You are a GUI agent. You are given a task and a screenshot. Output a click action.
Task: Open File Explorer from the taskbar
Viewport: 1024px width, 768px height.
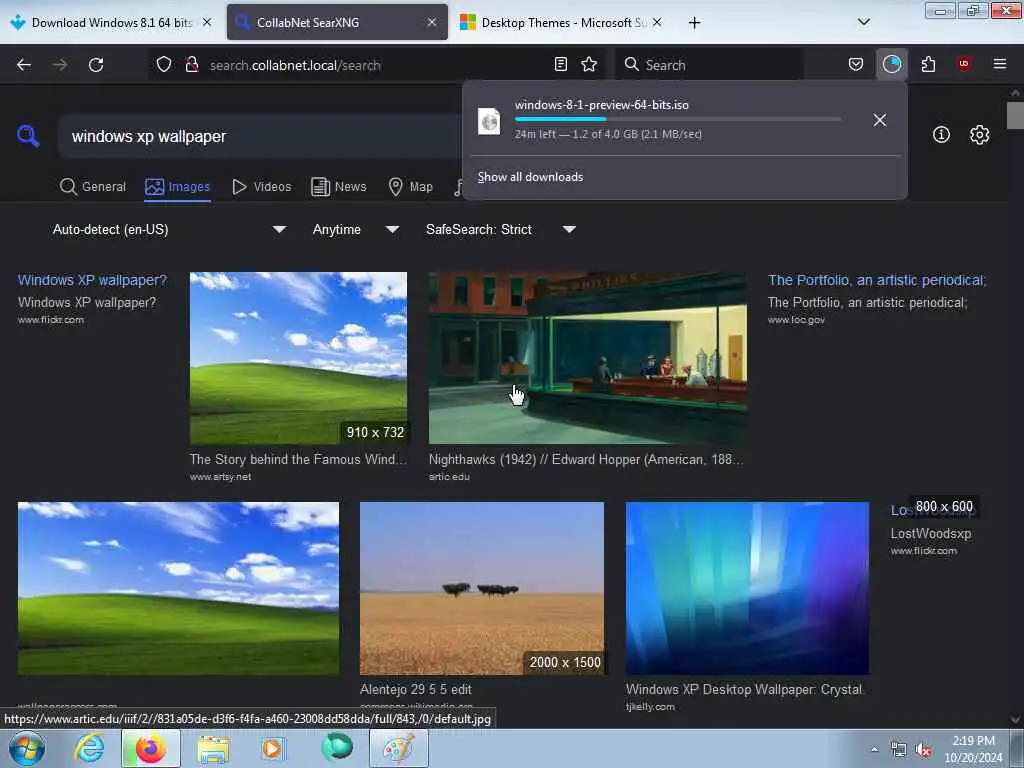213,748
